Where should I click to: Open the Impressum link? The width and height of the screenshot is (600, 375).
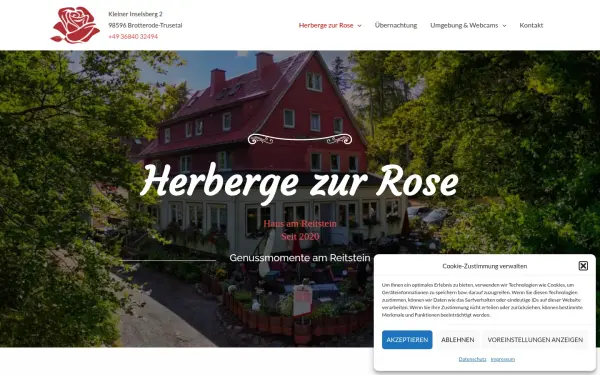(502, 359)
